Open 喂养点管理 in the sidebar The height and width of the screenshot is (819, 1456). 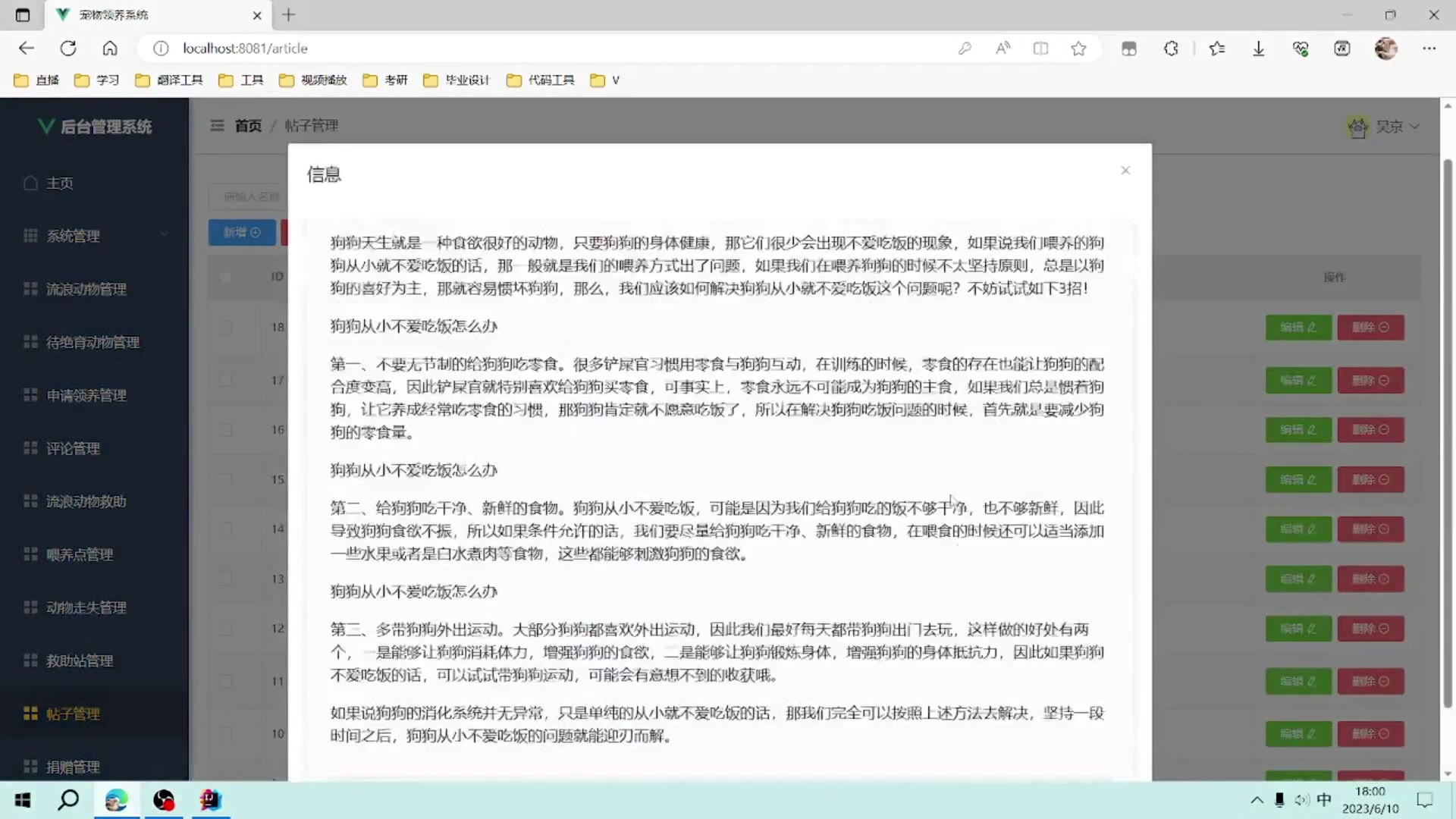pyautogui.click(x=94, y=555)
